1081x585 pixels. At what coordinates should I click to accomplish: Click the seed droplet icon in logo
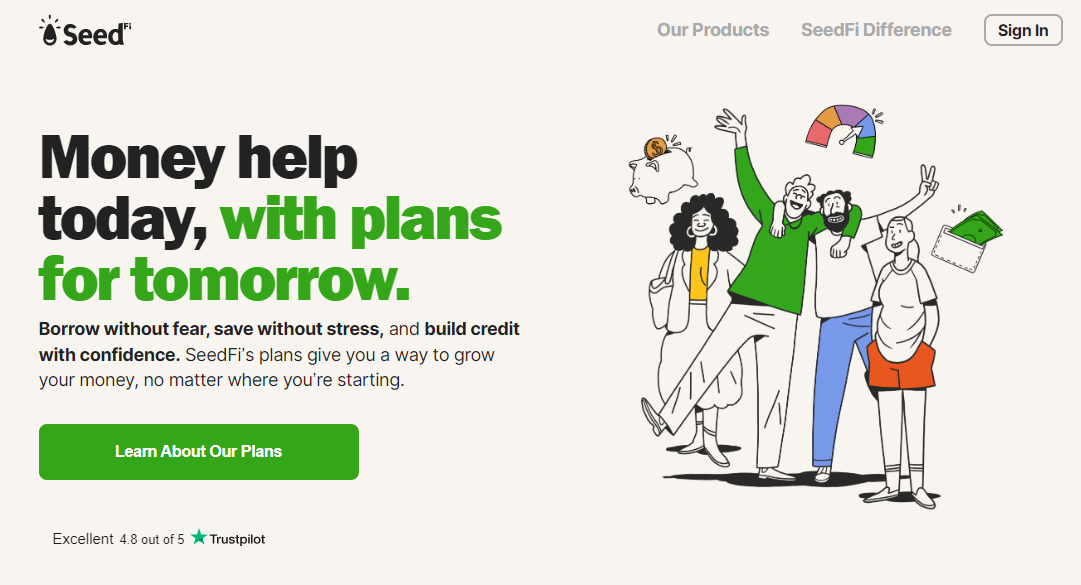pos(50,32)
